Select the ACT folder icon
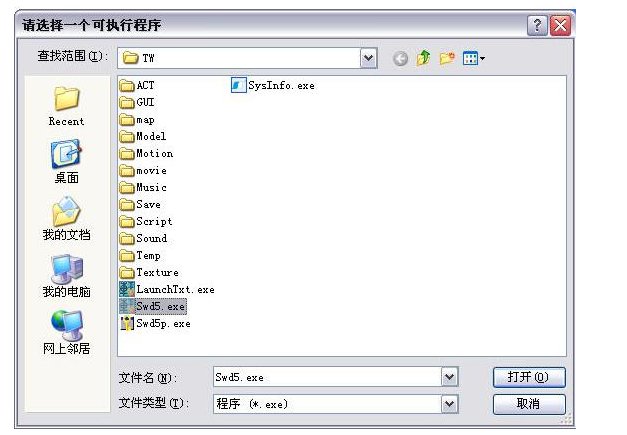Viewport: 627px width, 435px height. click(127, 86)
